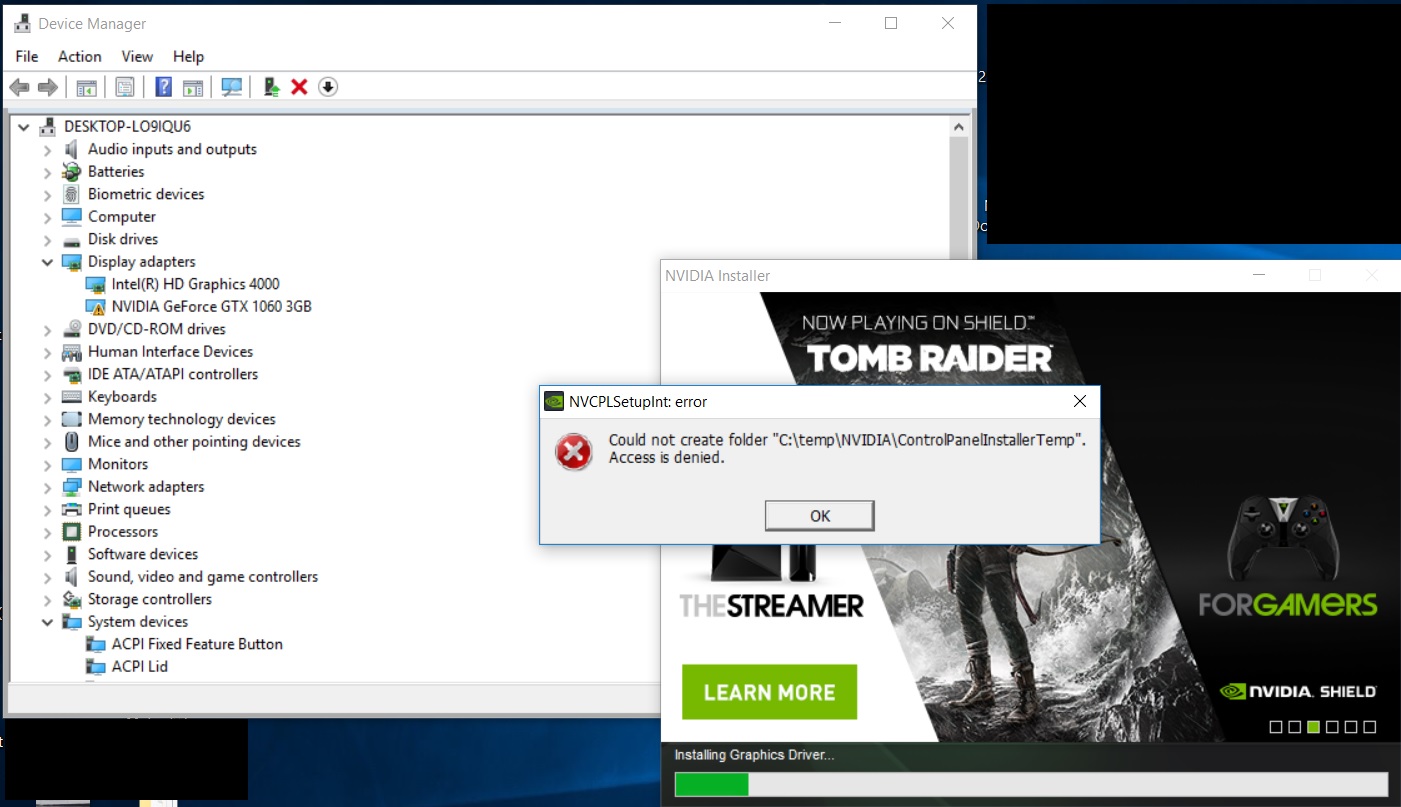Click the Disable device down-arrow icon
Image resolution: width=1401 pixels, height=807 pixels.
click(x=328, y=87)
